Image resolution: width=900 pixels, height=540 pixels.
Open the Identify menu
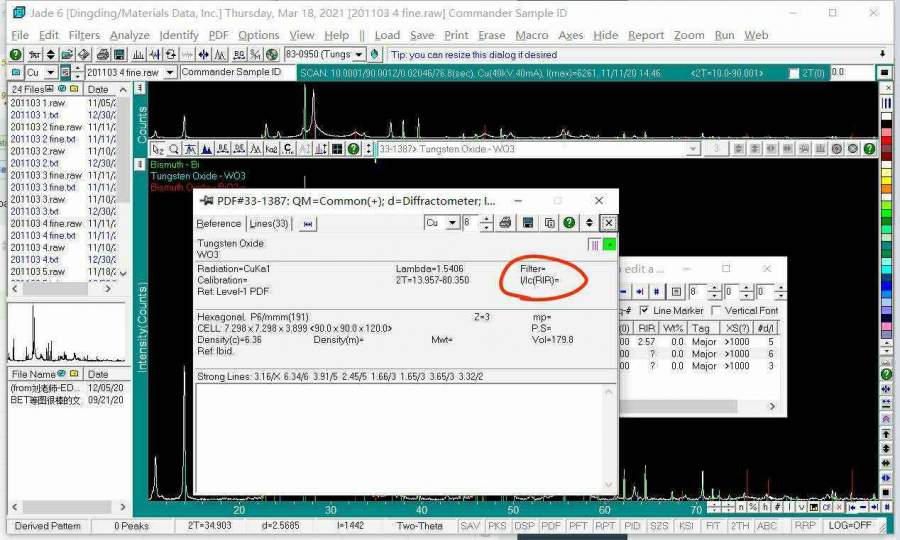[x=179, y=36]
